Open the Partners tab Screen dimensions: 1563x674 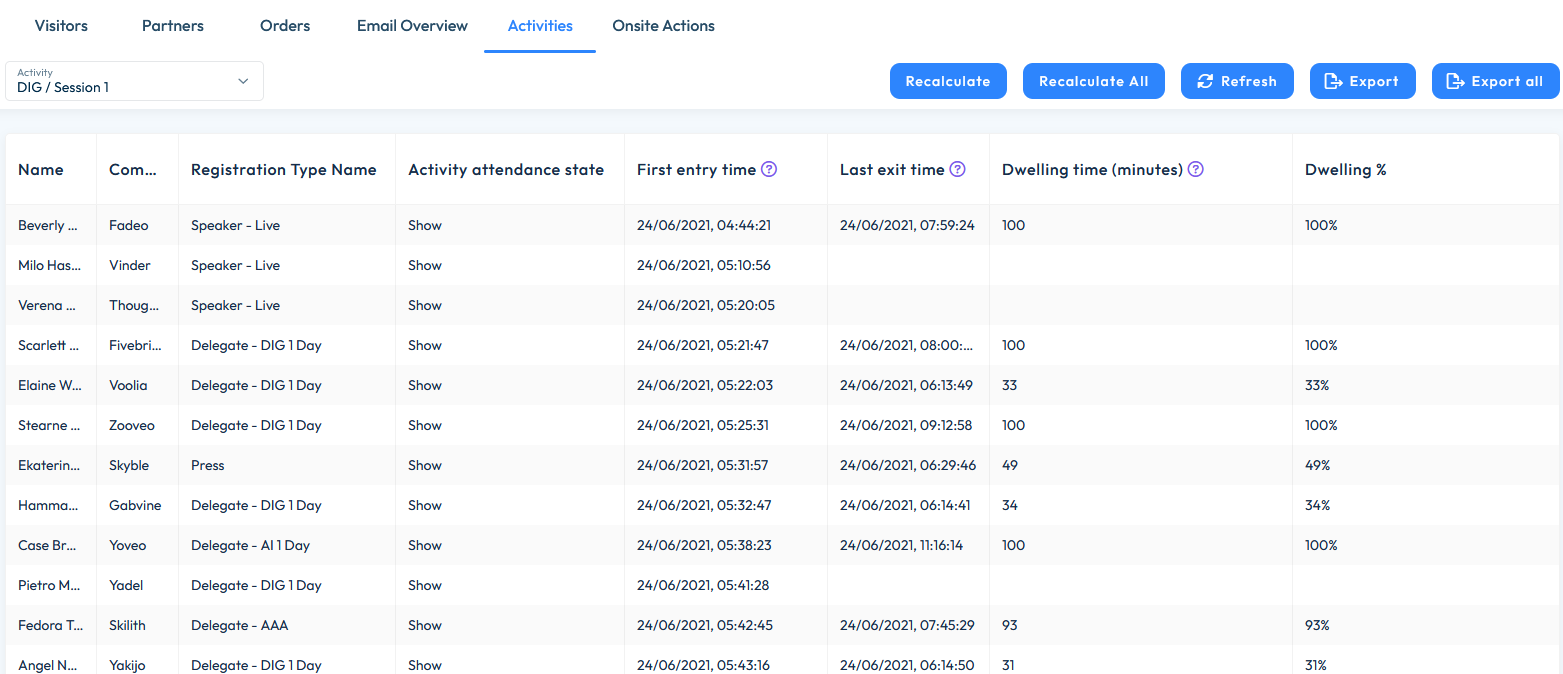point(172,26)
